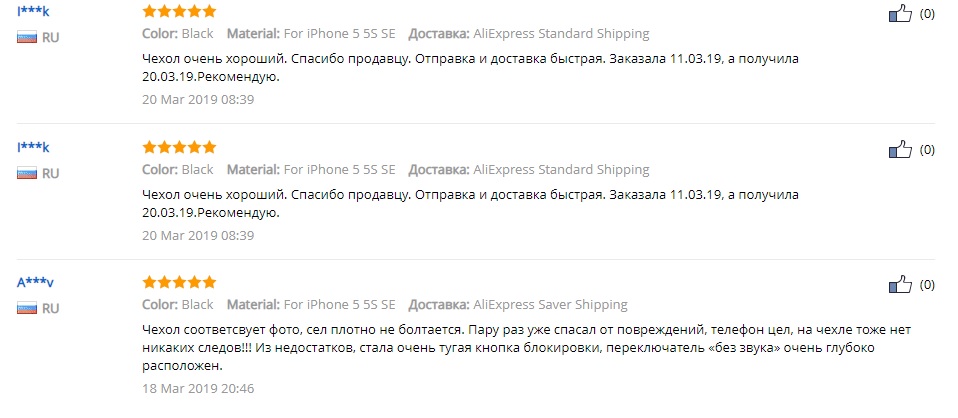Open first l***k reviewer profile
Screen dimensions: 958x418
pos(33,12)
